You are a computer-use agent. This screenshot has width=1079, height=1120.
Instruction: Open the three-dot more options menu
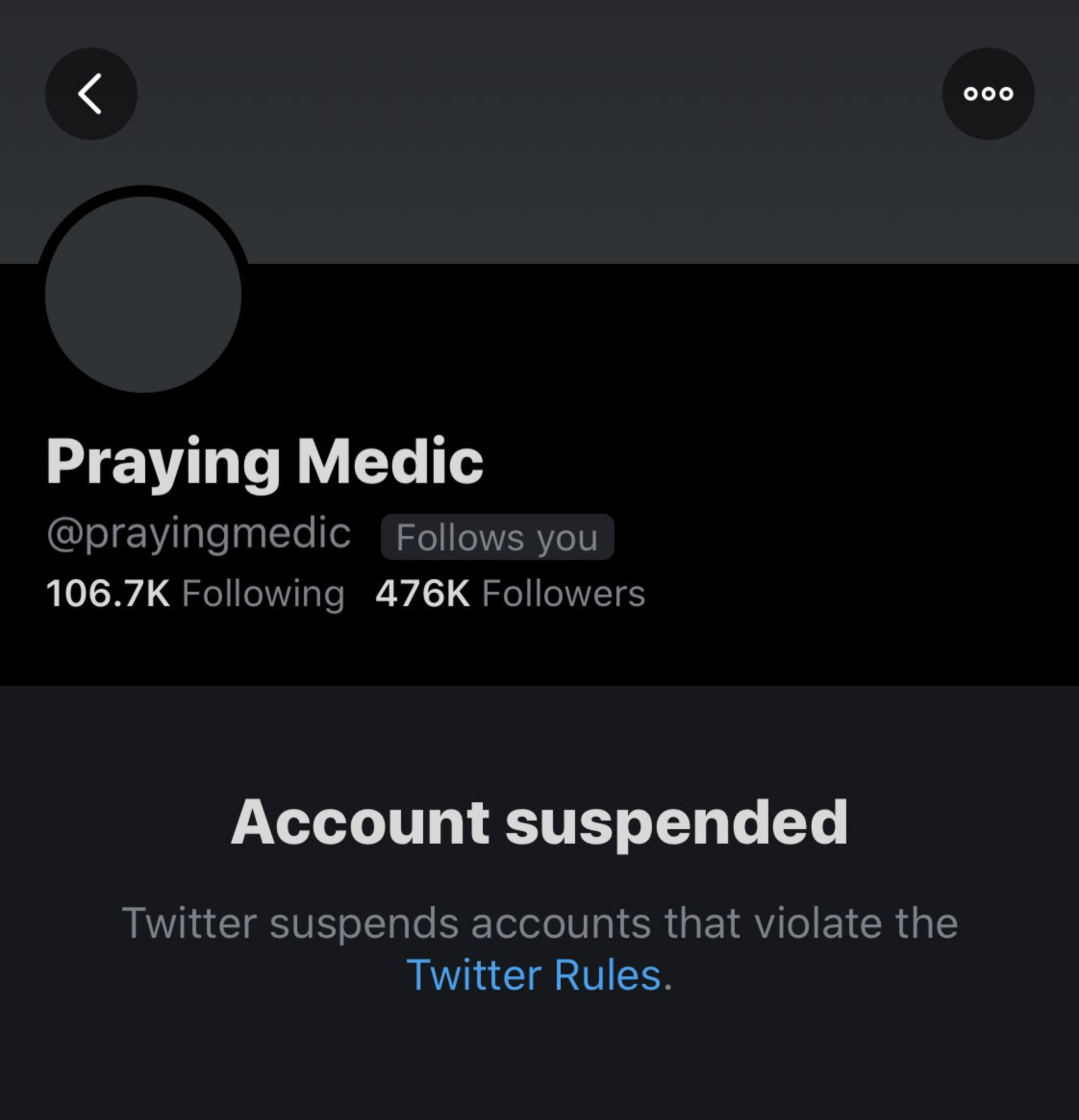tap(988, 94)
